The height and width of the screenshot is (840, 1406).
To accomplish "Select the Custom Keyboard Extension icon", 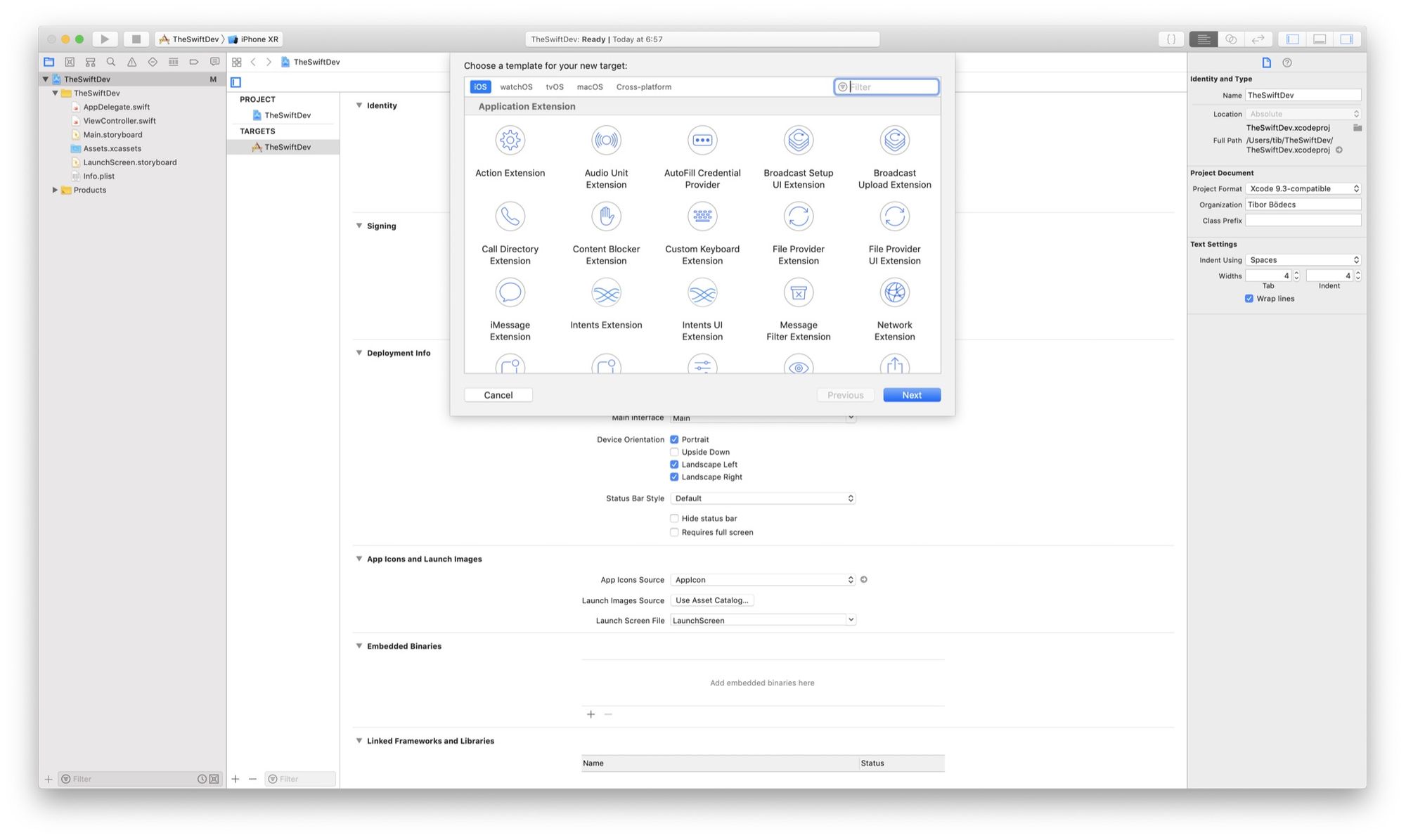I will [702, 215].
